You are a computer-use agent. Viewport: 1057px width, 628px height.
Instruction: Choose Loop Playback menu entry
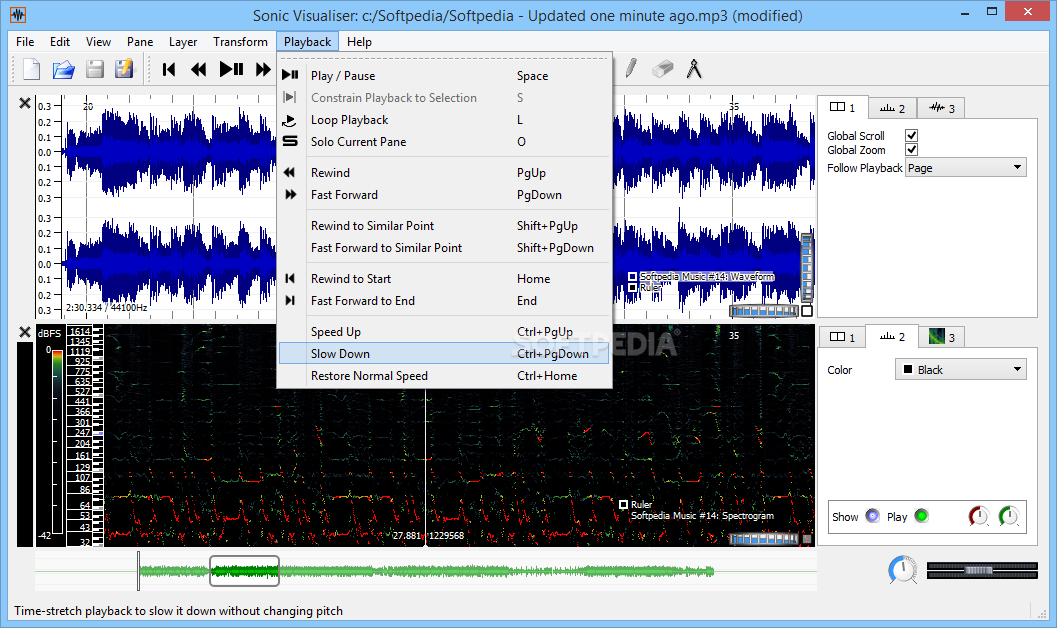(x=444, y=120)
